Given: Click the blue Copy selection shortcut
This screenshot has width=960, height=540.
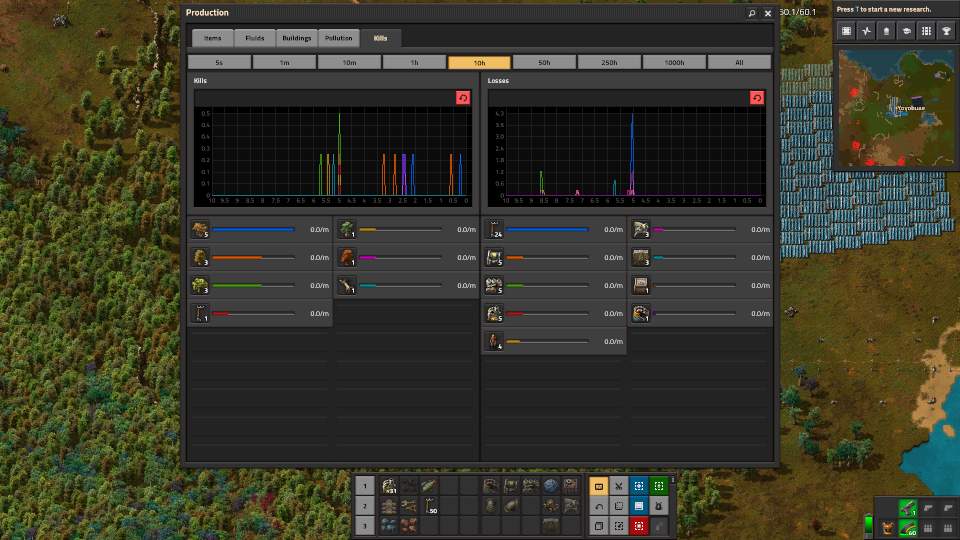Looking at the screenshot, I should [639, 486].
